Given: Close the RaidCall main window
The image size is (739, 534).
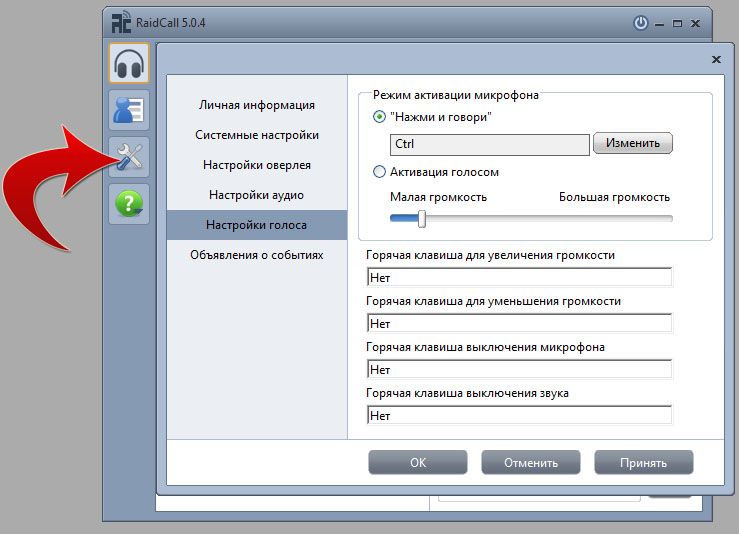Looking at the screenshot, I should point(695,24).
